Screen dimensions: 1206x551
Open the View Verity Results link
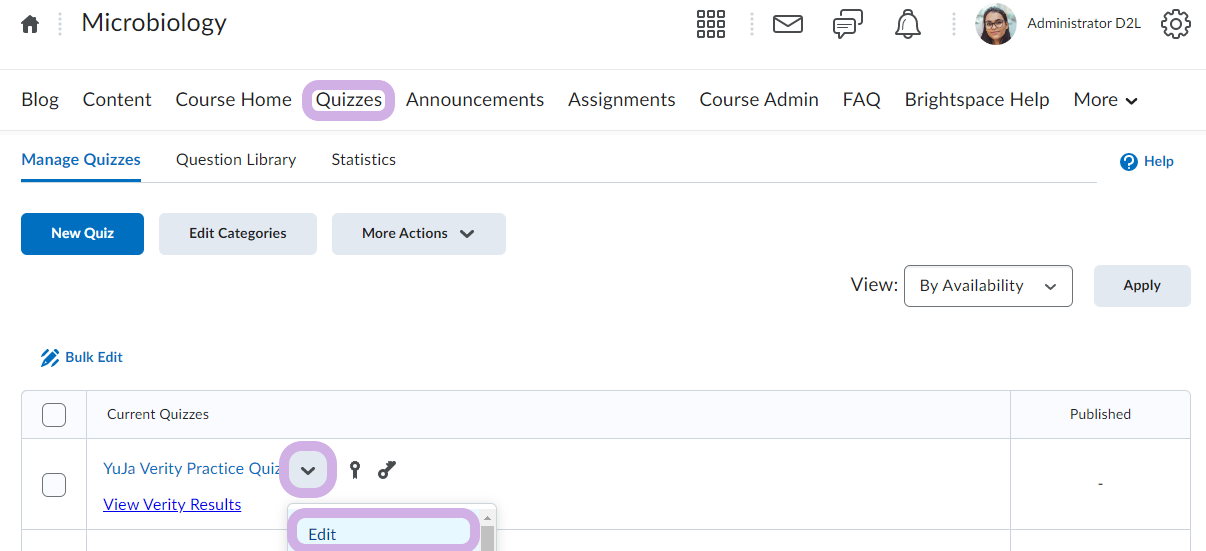(172, 504)
